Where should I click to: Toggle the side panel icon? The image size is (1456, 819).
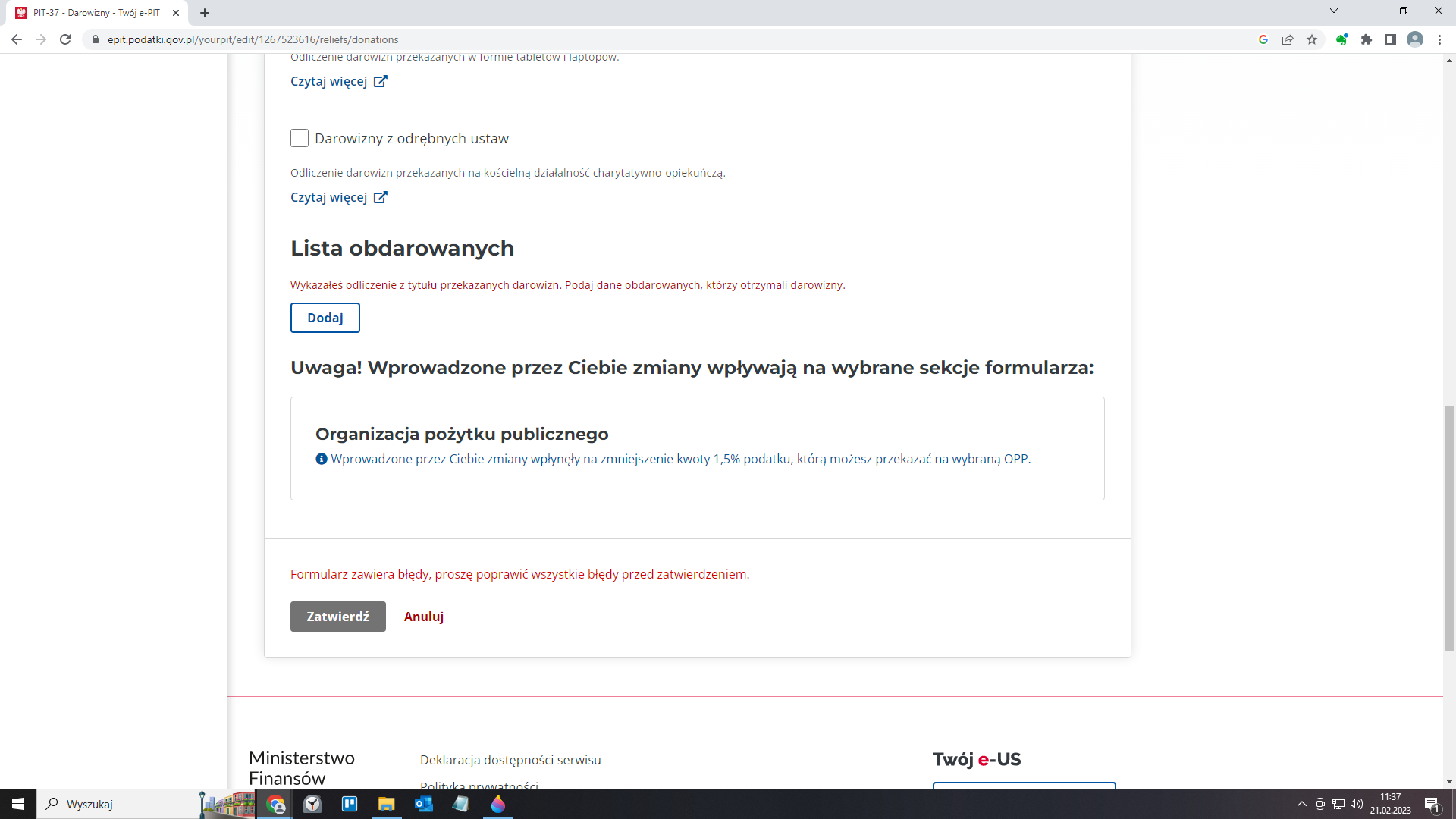tap(1391, 39)
